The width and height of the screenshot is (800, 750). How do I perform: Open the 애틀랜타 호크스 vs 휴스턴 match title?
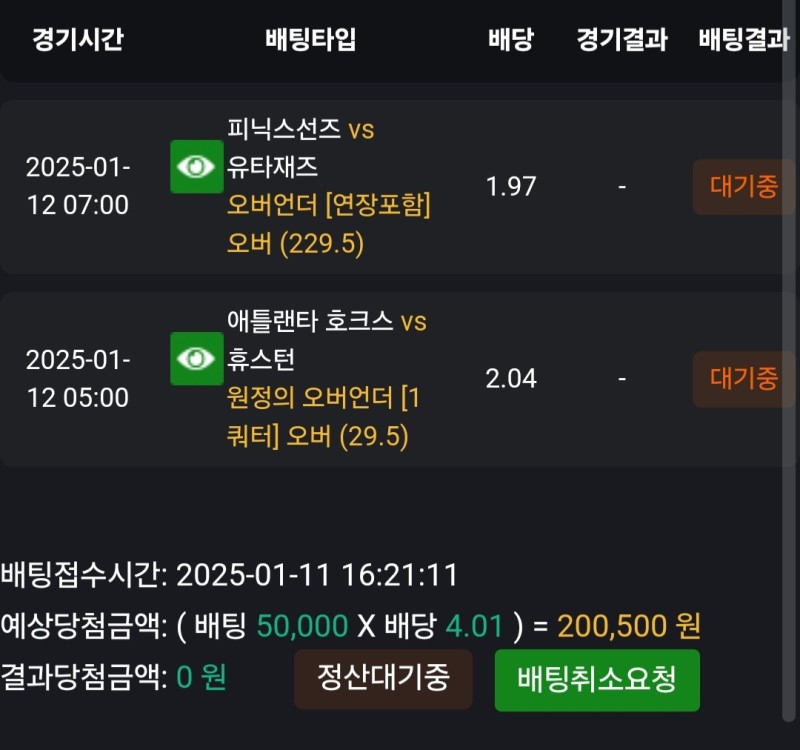coord(326,338)
